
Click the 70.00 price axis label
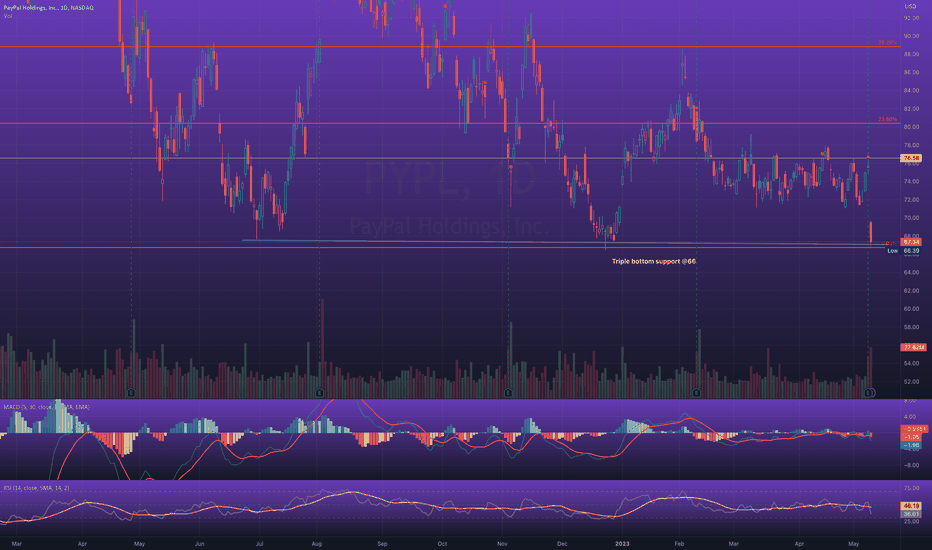tap(911, 218)
